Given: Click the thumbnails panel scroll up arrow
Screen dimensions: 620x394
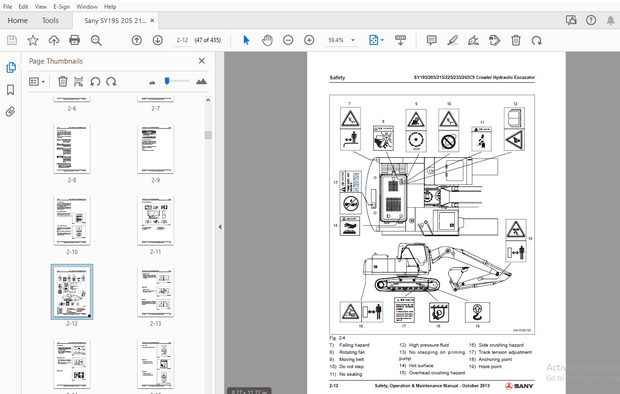Looking at the screenshot, I should coord(208,100).
